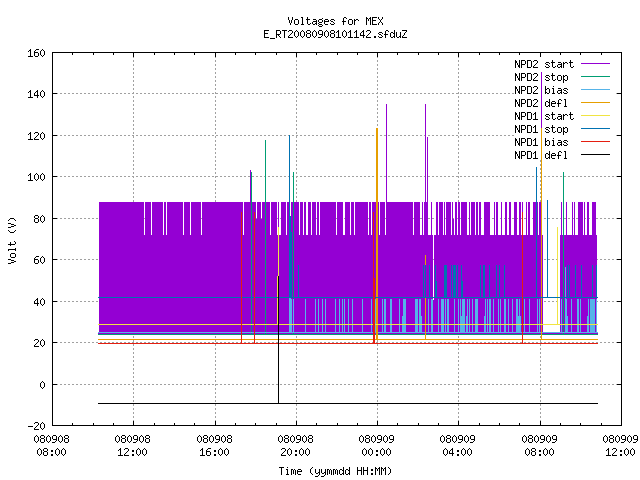Click the black NPD1 defl legend line
The image size is (640, 480).
click(595, 155)
